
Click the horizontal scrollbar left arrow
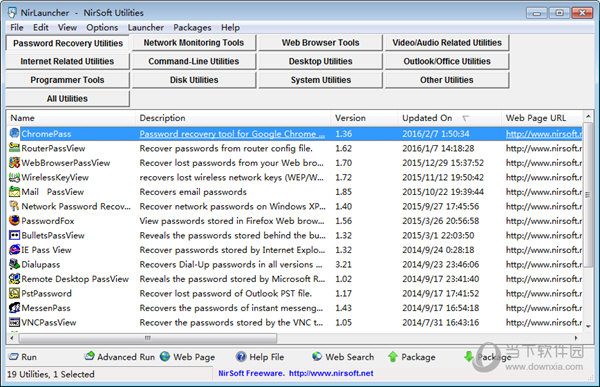[12, 338]
